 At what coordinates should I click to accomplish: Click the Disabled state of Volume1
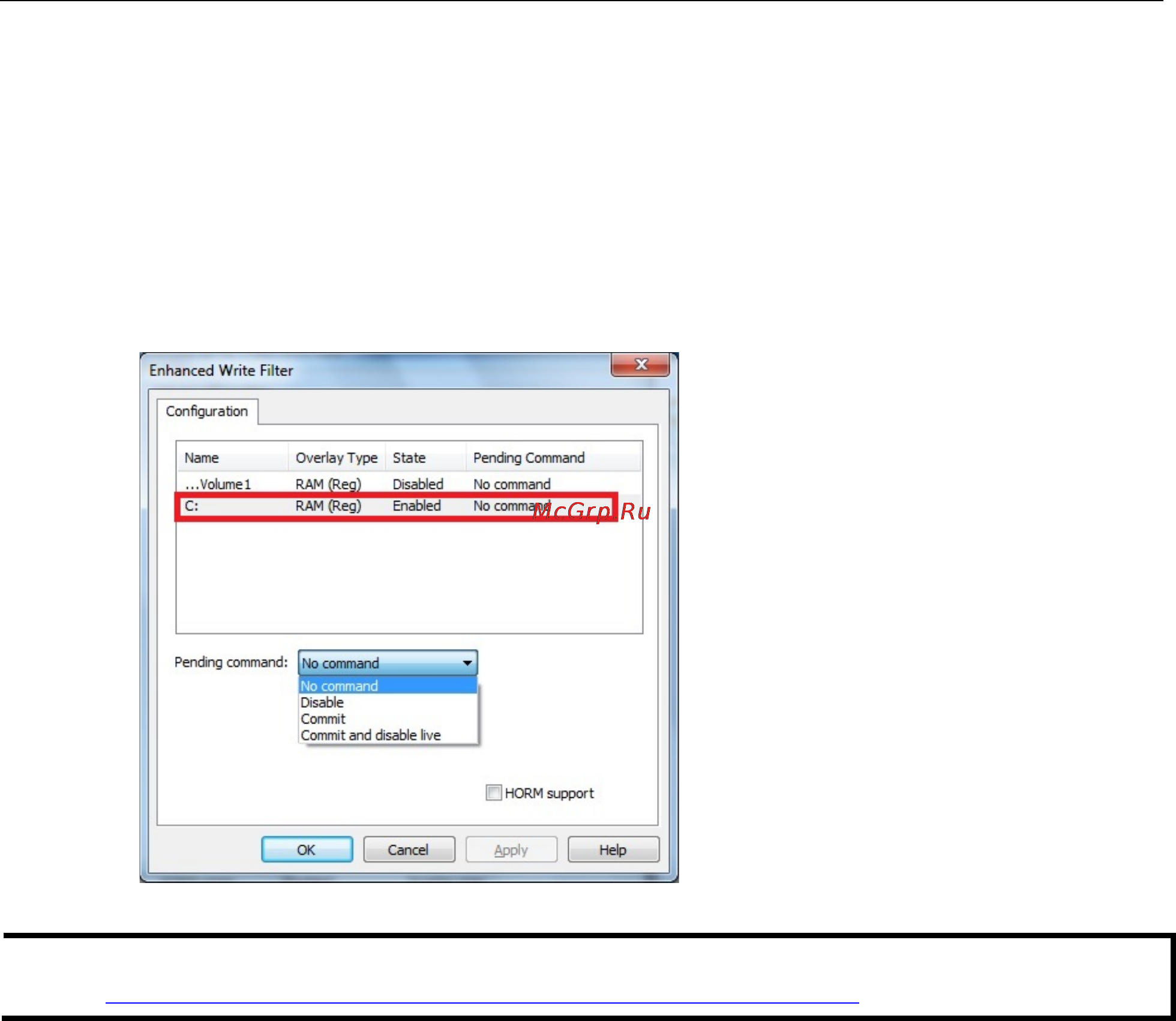418,484
